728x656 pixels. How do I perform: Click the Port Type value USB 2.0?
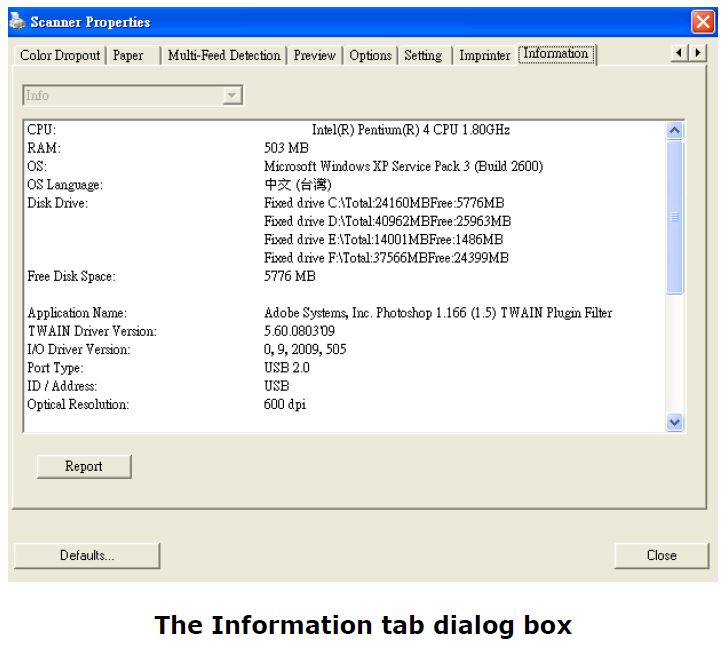pyautogui.click(x=287, y=368)
